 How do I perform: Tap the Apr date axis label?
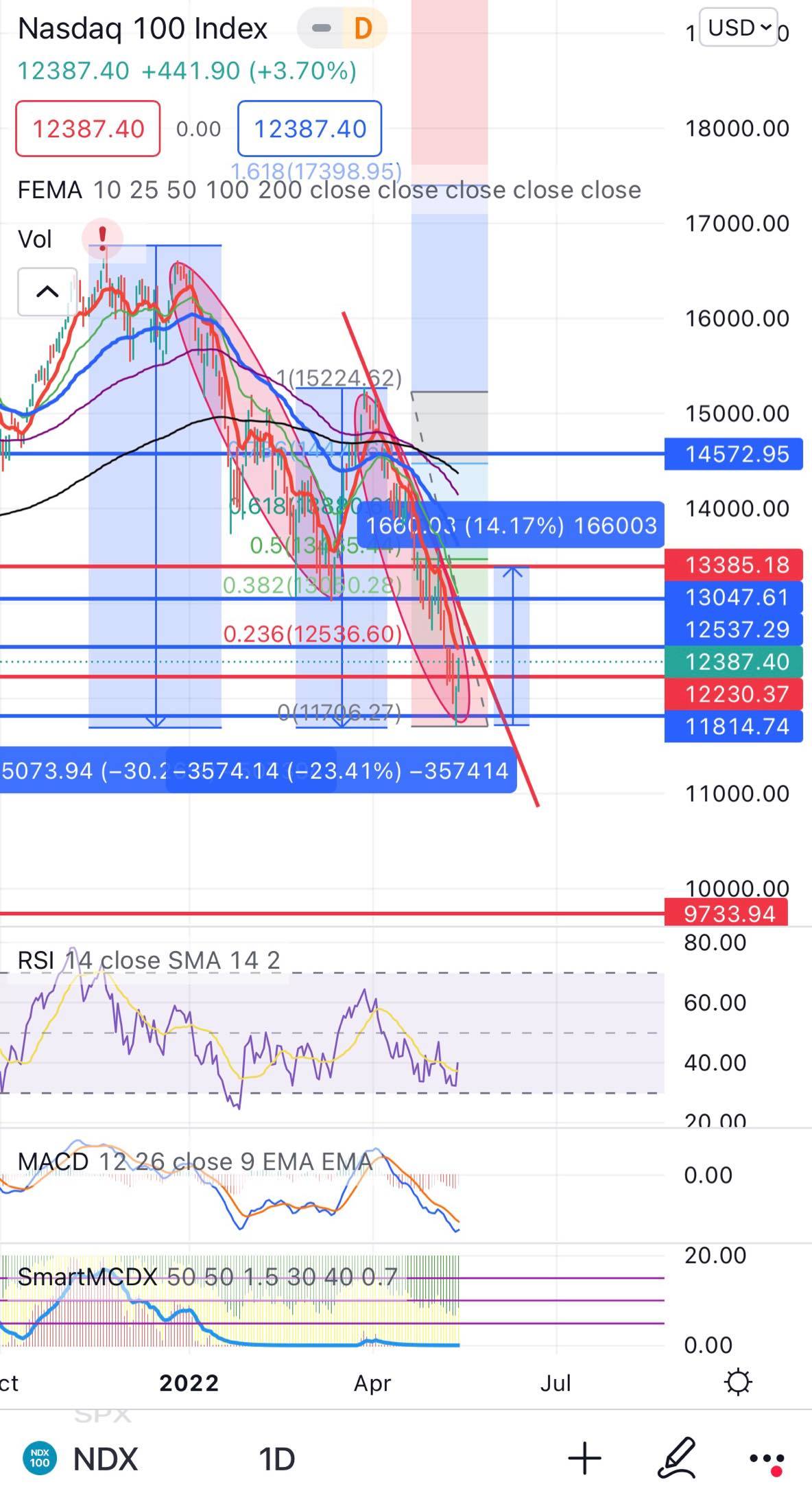[372, 1383]
